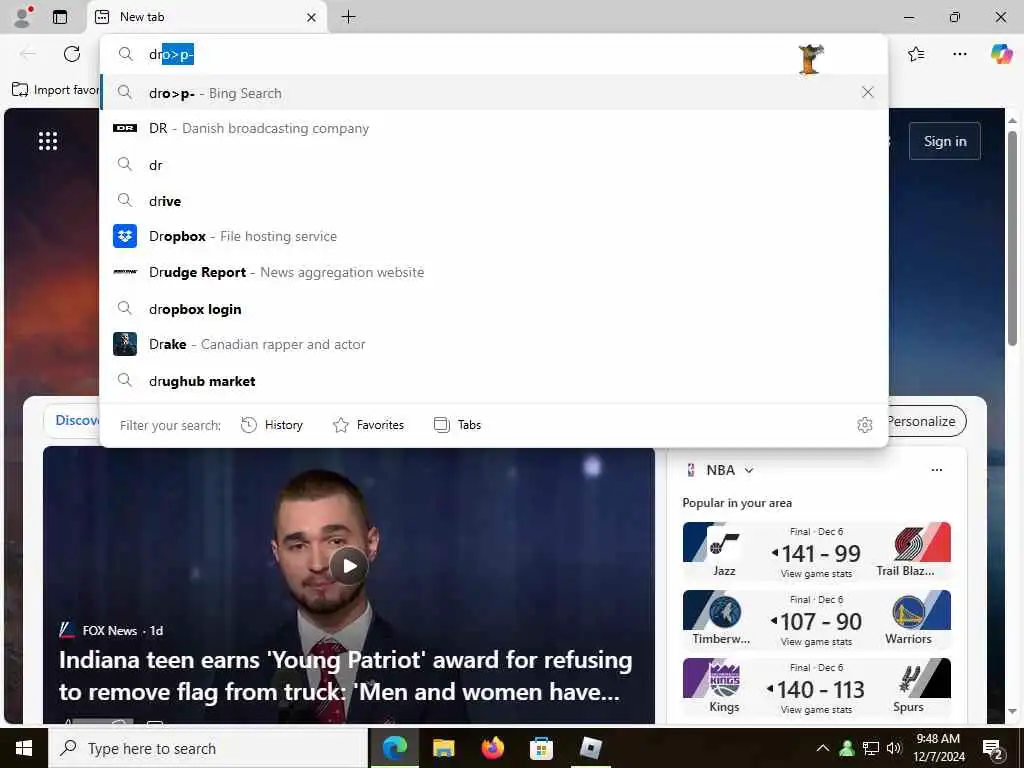The width and height of the screenshot is (1024, 768).
Task: Click the Personalize button
Action: (x=926, y=421)
